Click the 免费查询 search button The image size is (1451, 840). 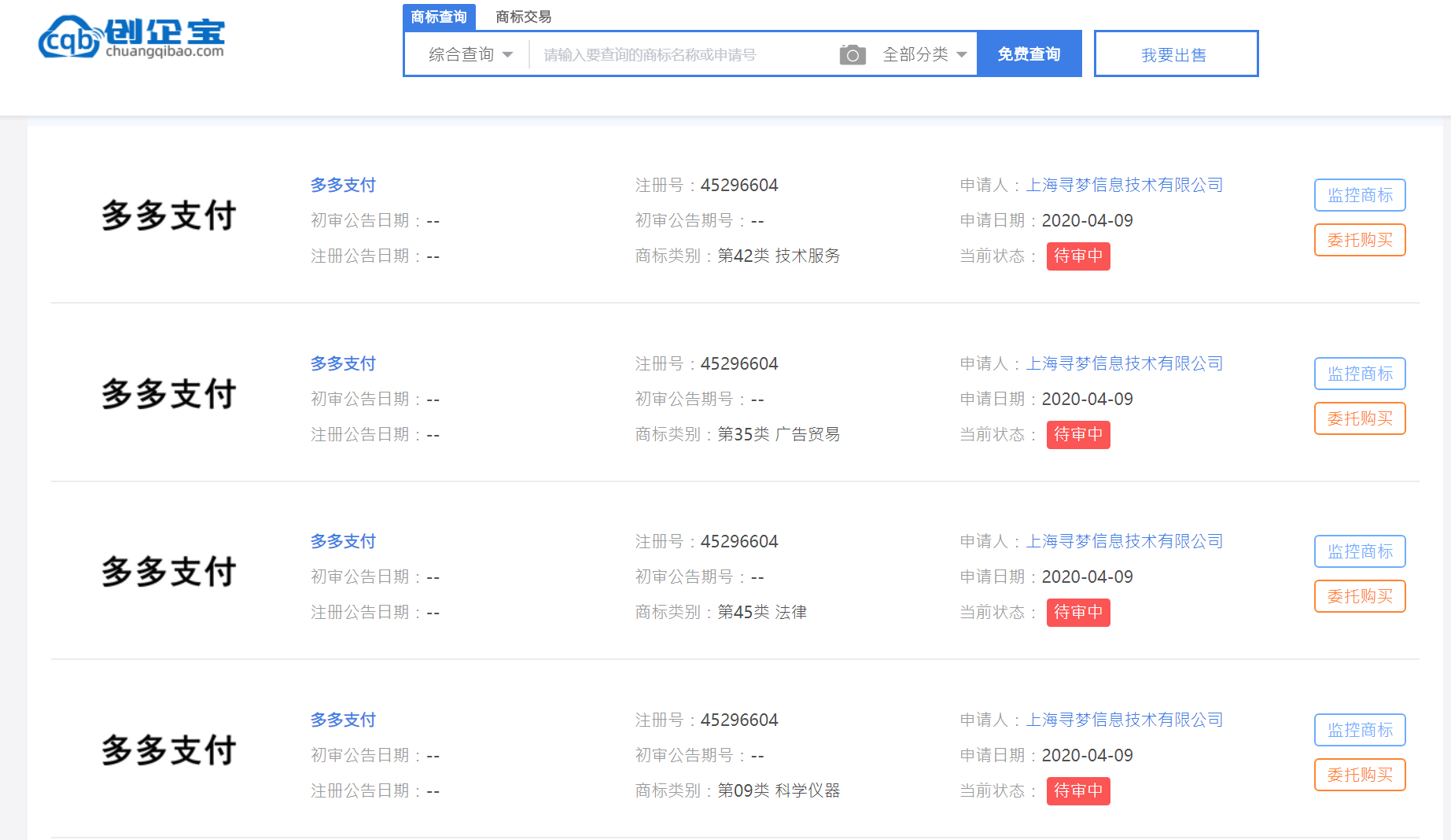pos(1029,53)
